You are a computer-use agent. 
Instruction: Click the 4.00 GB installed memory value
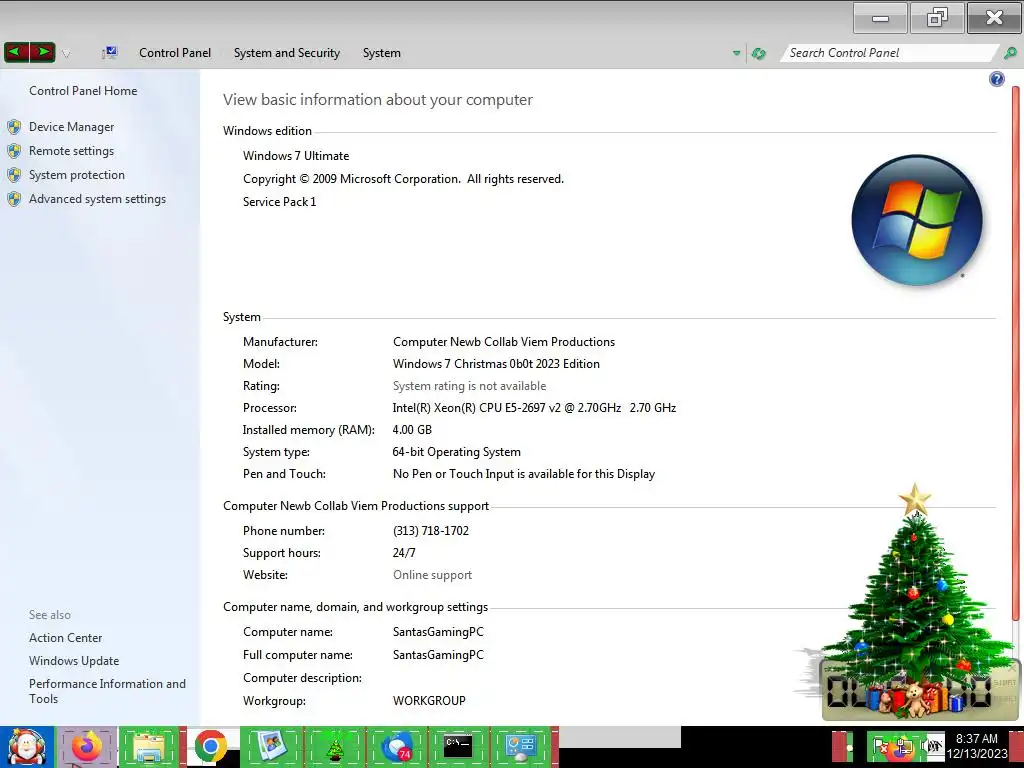pos(412,430)
